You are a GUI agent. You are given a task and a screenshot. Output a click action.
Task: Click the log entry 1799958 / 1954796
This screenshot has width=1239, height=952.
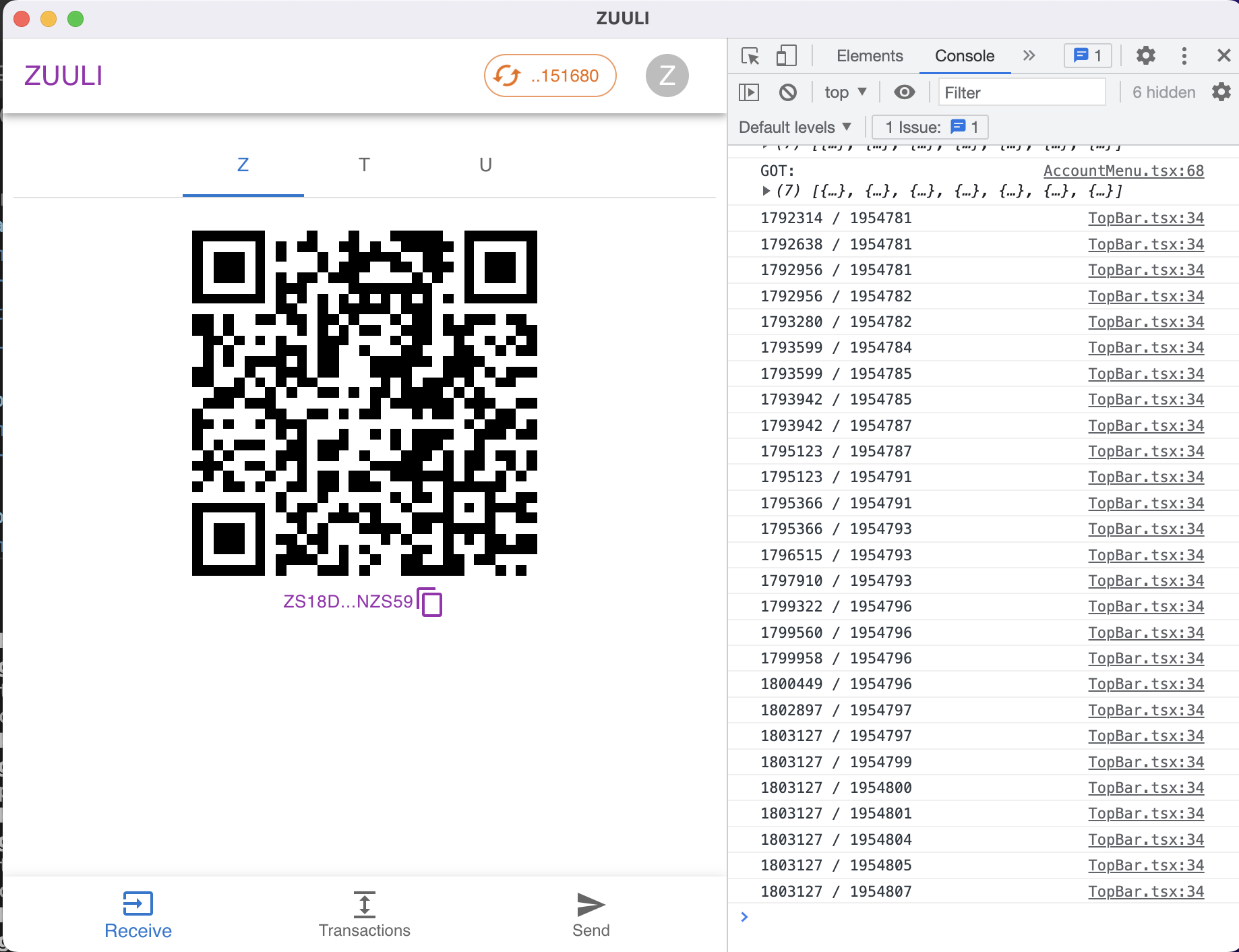[x=836, y=659]
